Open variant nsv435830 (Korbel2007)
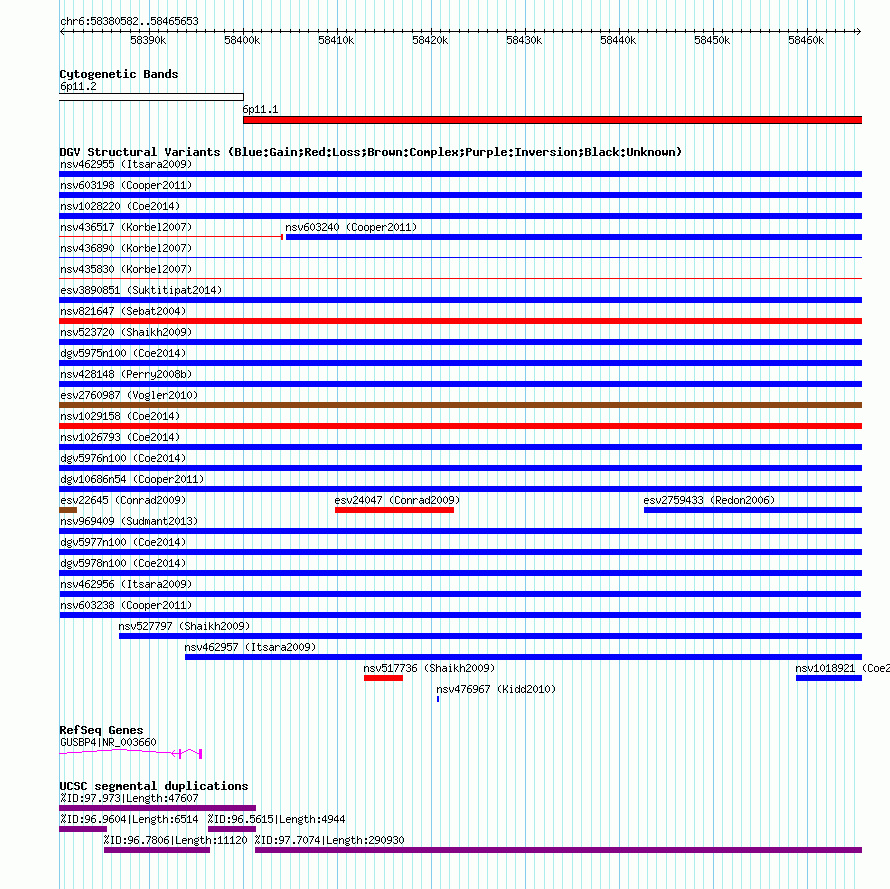The width and height of the screenshot is (890, 889). click(x=126, y=269)
